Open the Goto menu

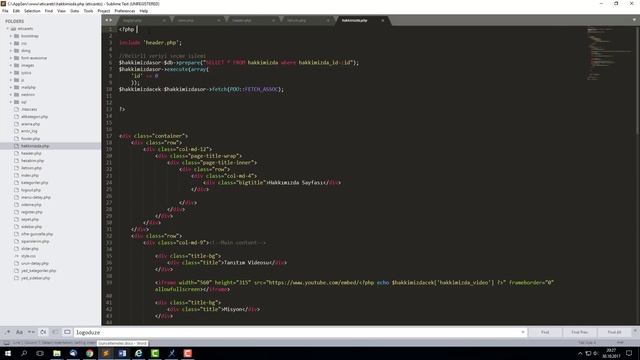coord(75,11)
